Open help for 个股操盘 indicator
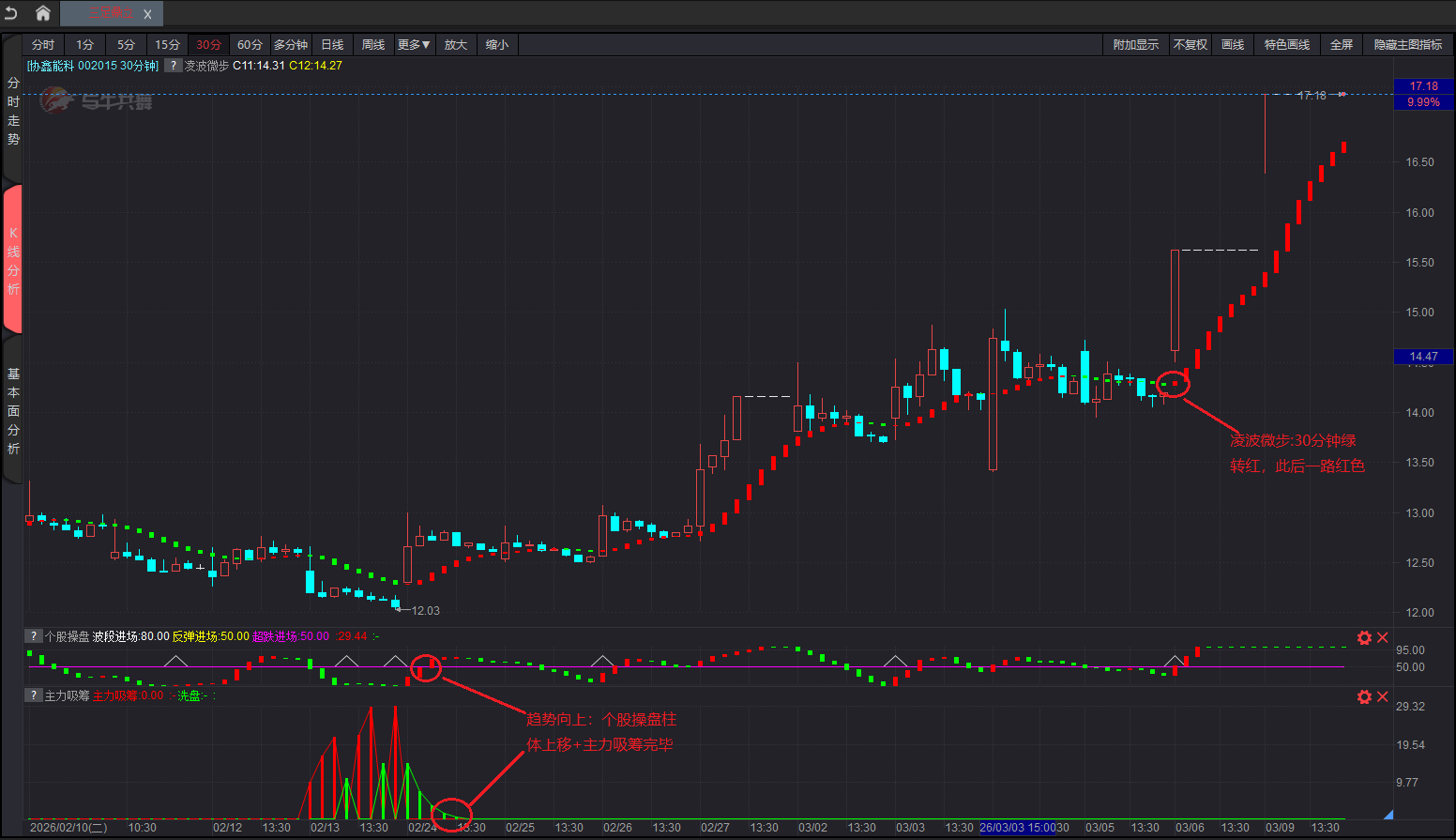This screenshot has height=840, width=1456. coord(34,636)
